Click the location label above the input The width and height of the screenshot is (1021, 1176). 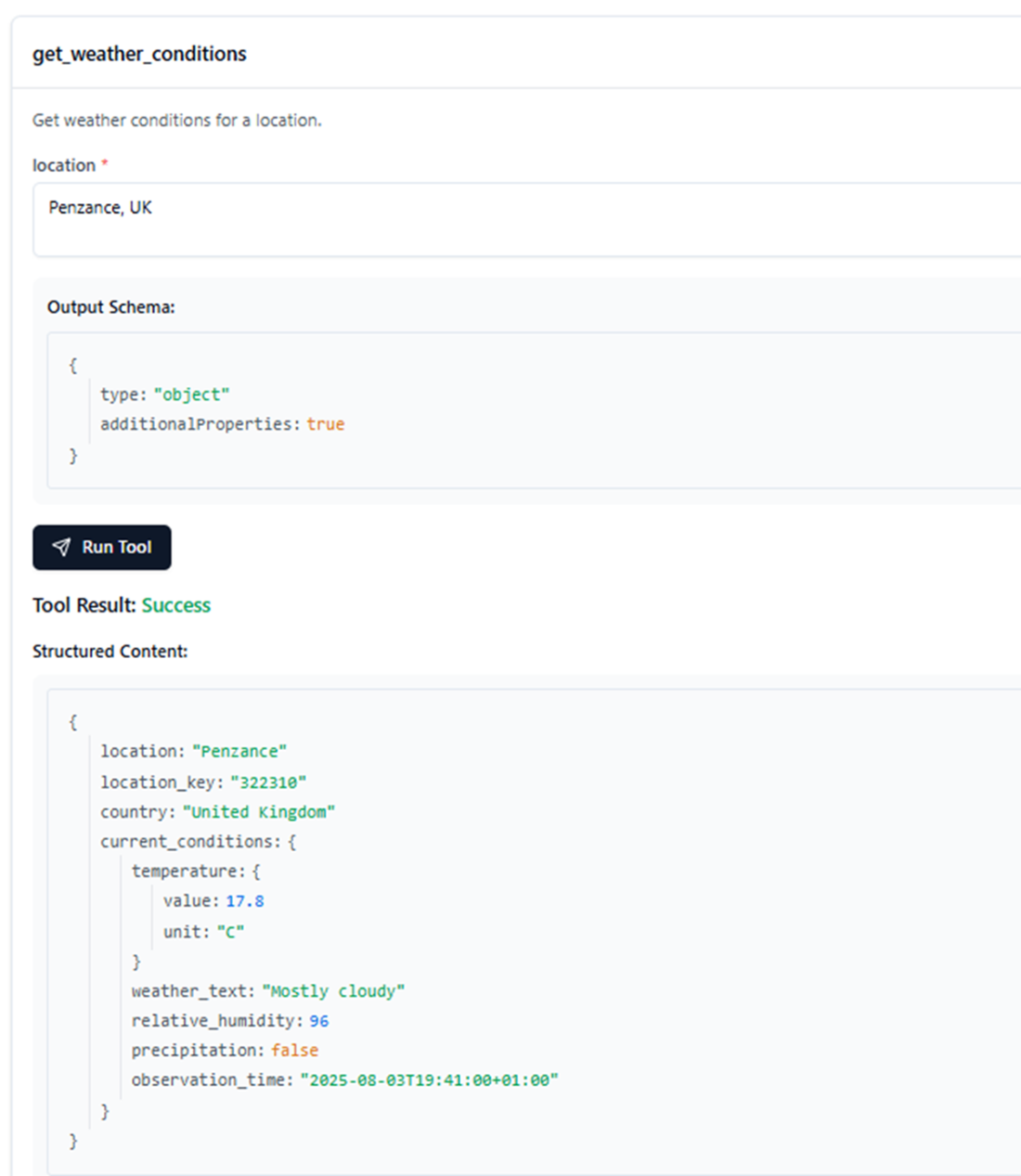coord(64,165)
